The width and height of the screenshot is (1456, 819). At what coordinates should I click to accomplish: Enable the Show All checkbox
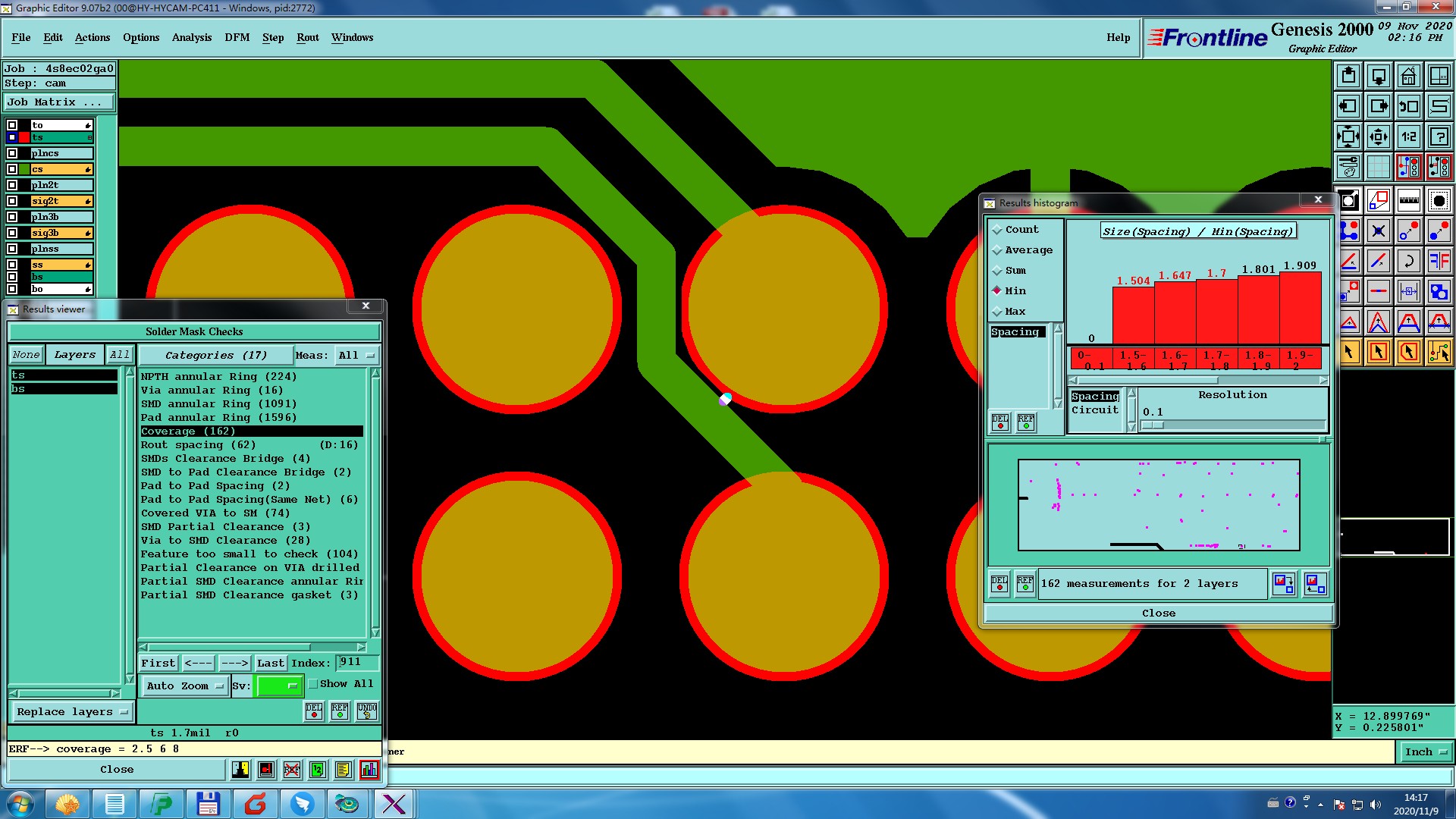tap(313, 684)
